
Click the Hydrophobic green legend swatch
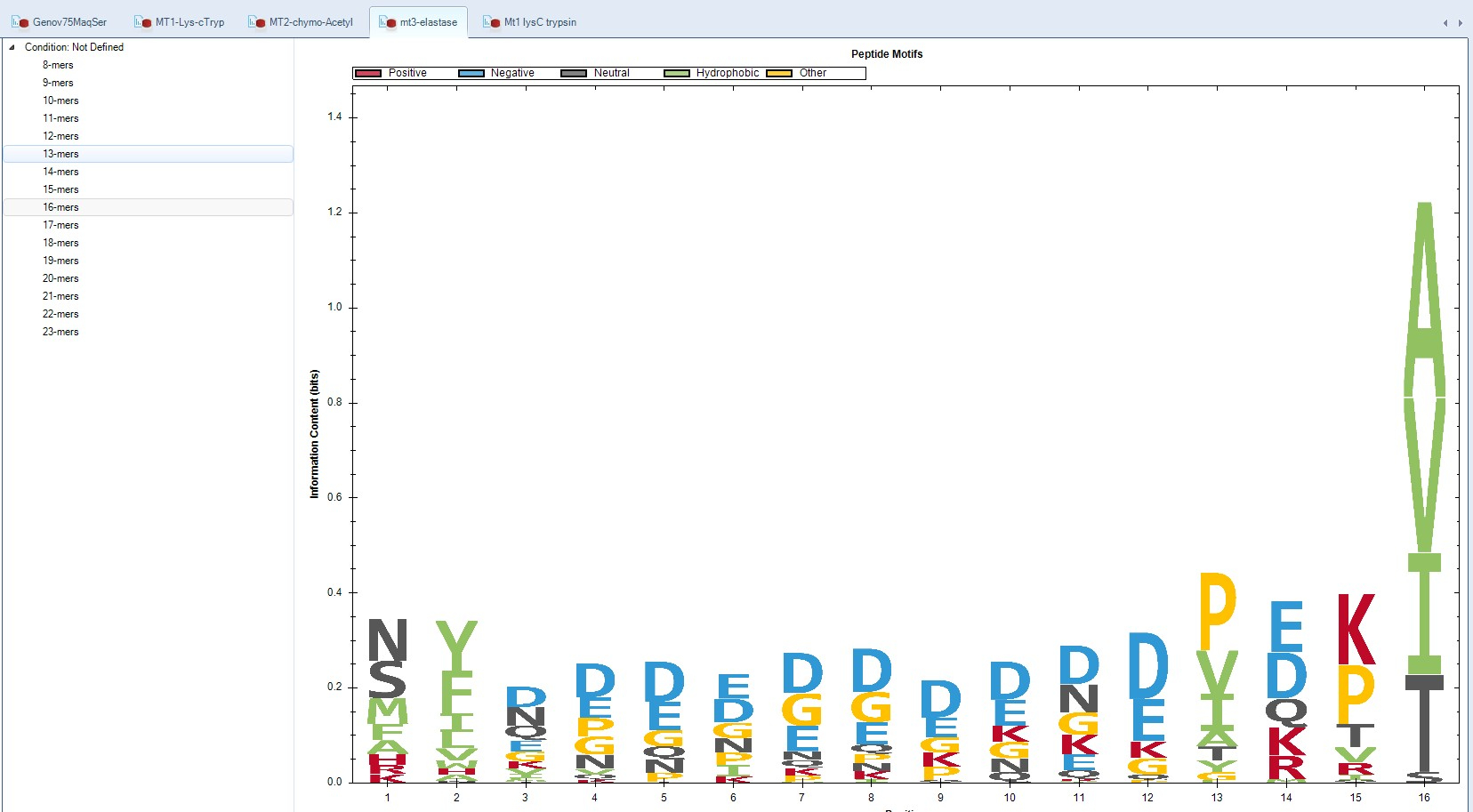[x=676, y=73]
